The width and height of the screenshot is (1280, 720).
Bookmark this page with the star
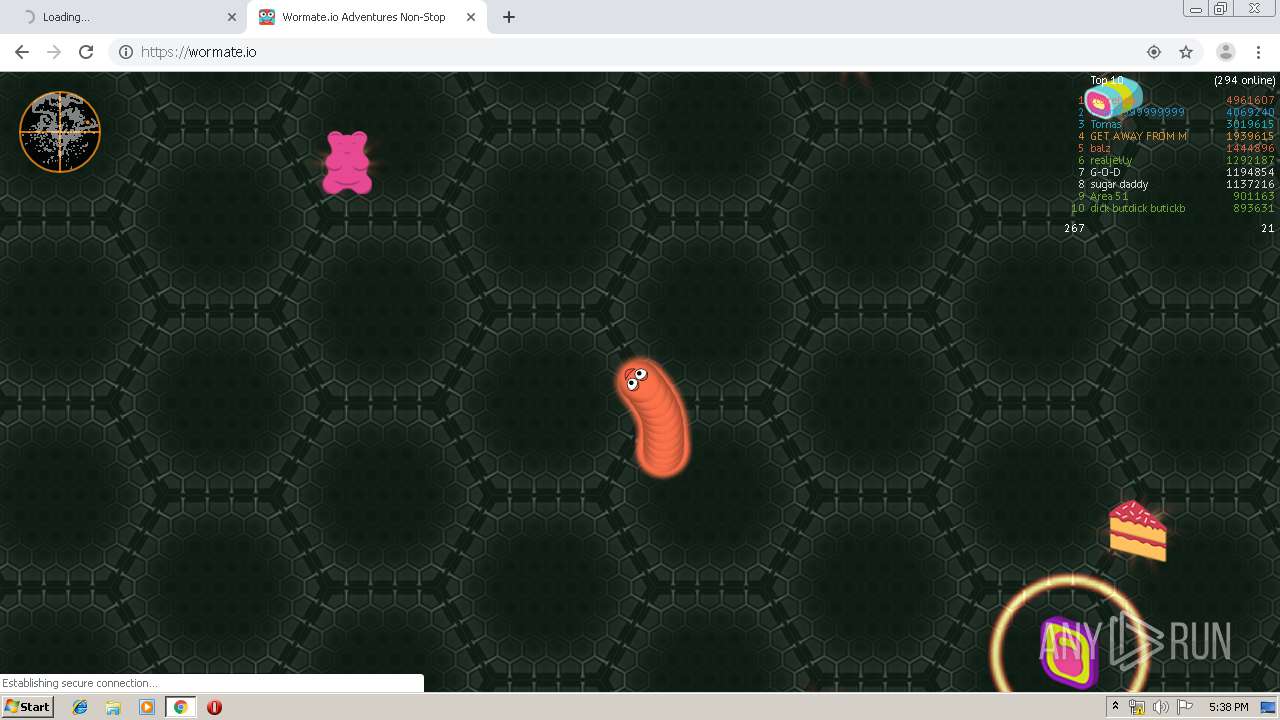click(1186, 52)
